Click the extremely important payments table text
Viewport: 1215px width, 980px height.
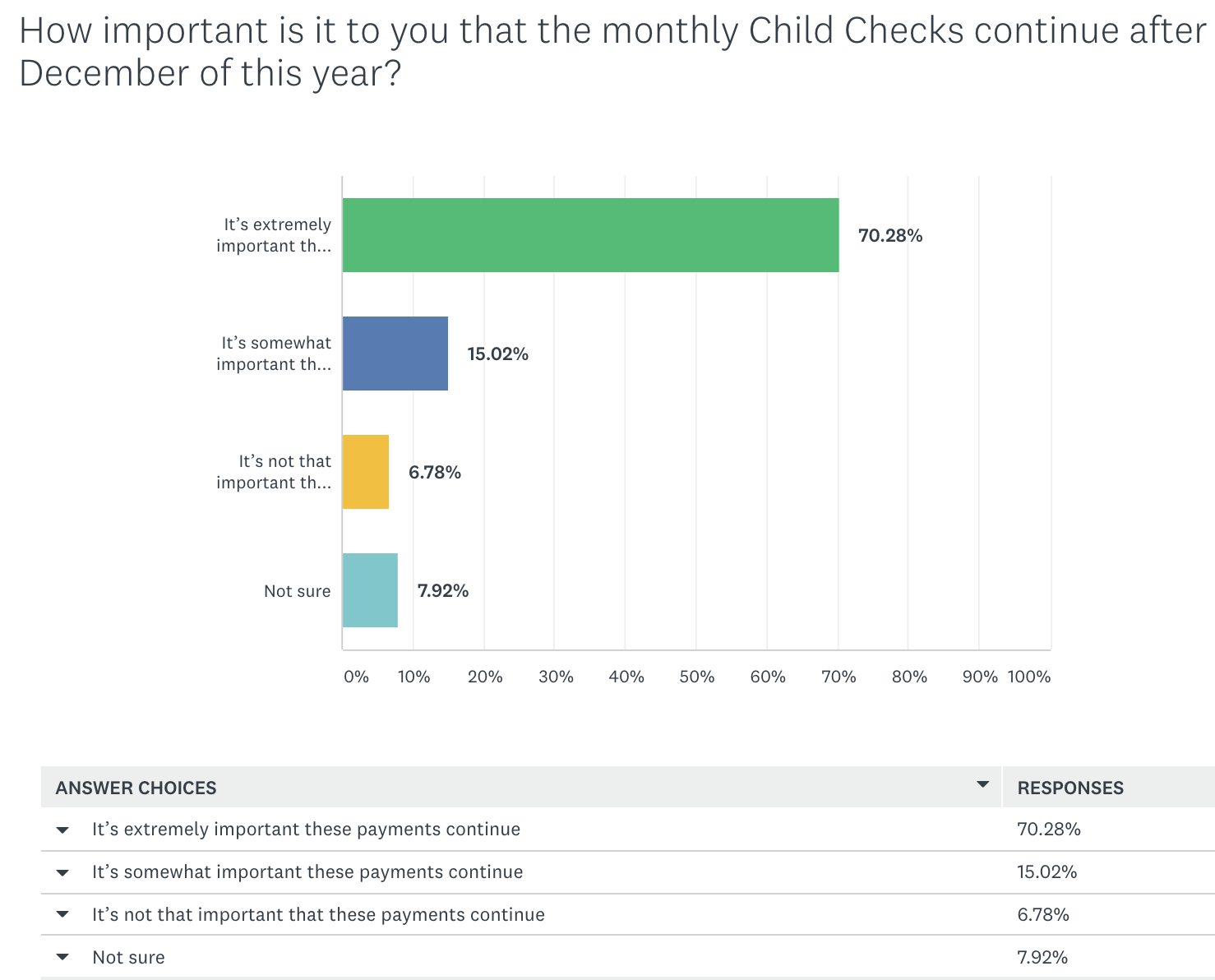tap(306, 829)
